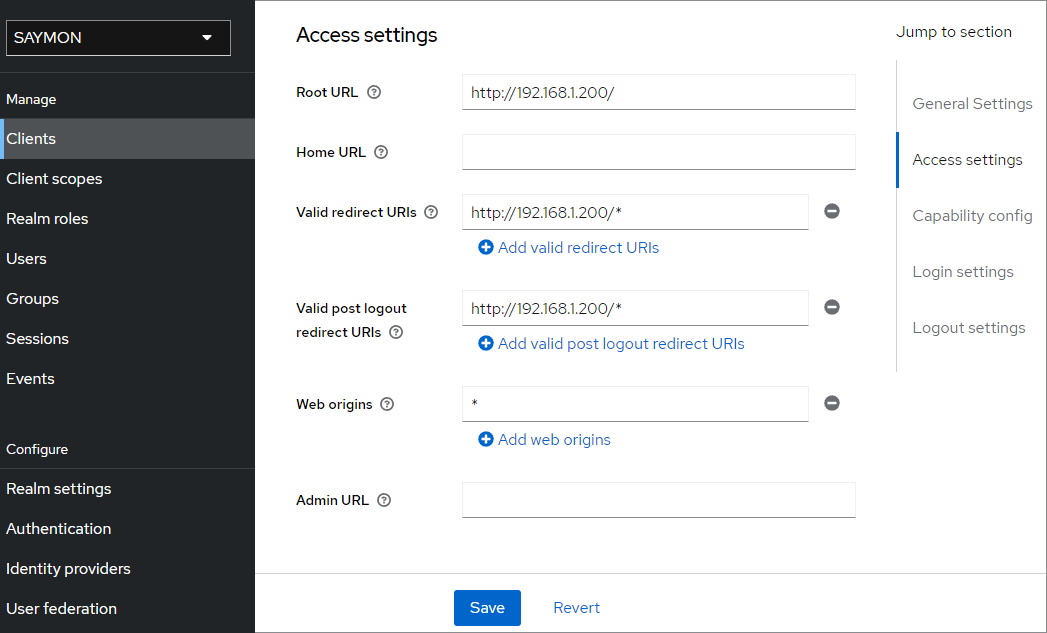Open the Web origins help icon
Image resolution: width=1047 pixels, height=633 pixels.
coord(387,404)
